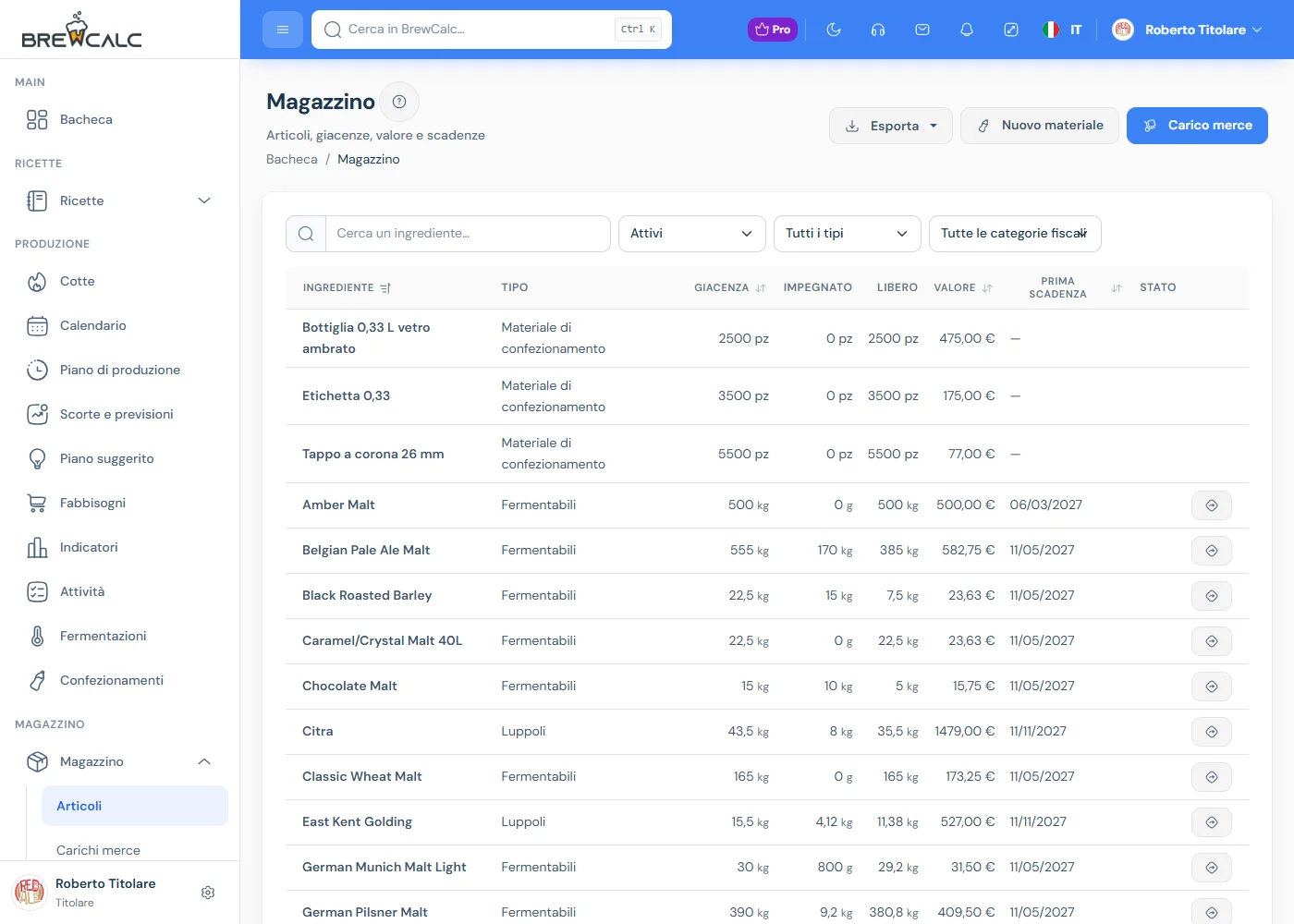Expand the Ricette sidebar chevron
The image size is (1294, 924).
click(204, 201)
